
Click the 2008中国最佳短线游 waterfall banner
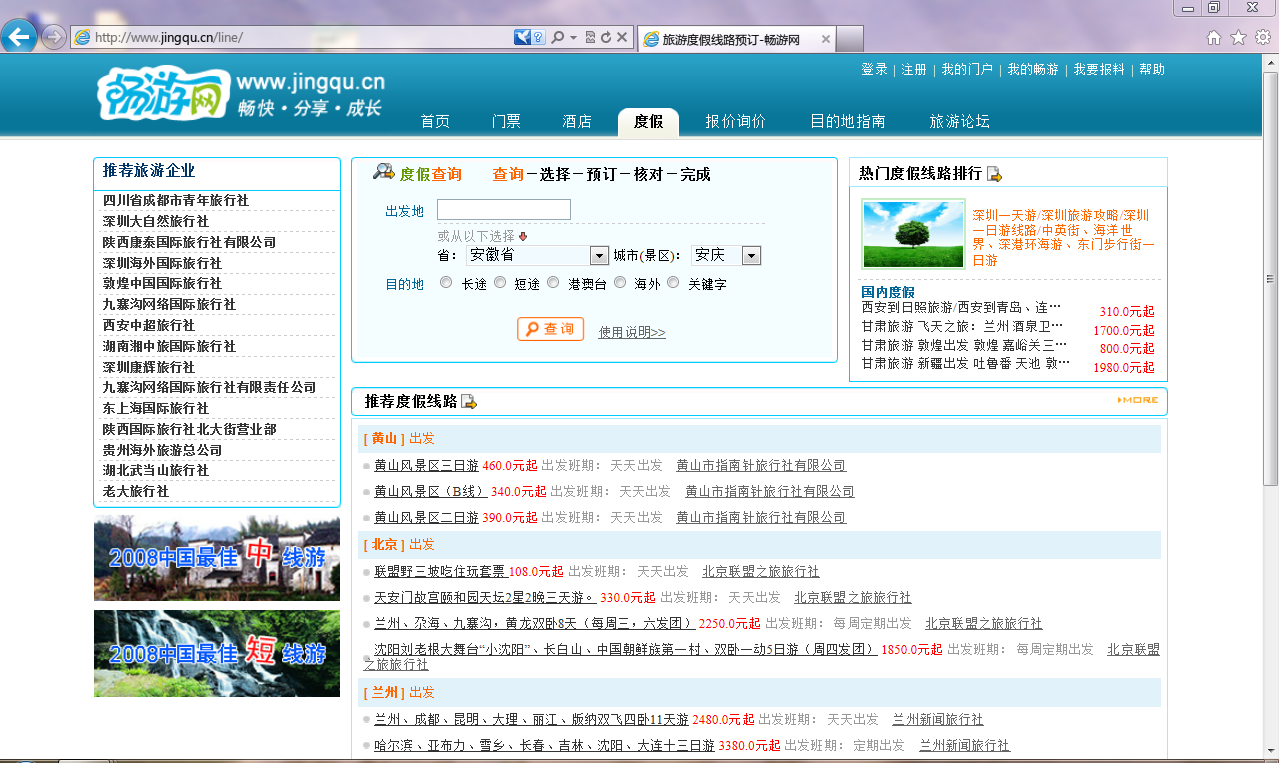217,653
